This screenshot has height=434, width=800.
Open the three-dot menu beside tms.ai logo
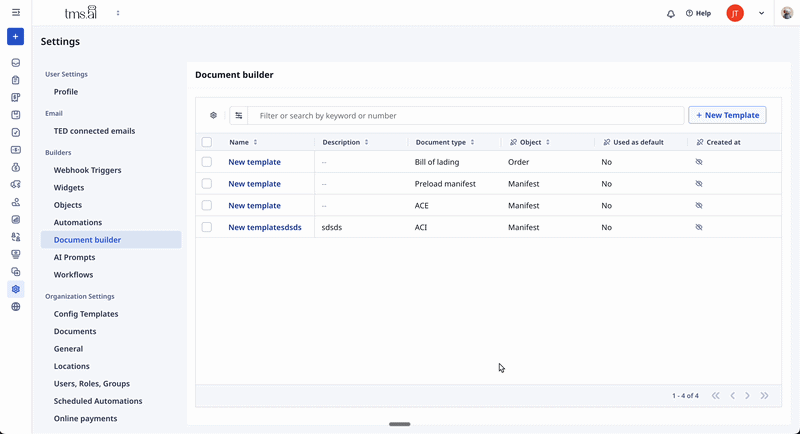[x=118, y=13]
